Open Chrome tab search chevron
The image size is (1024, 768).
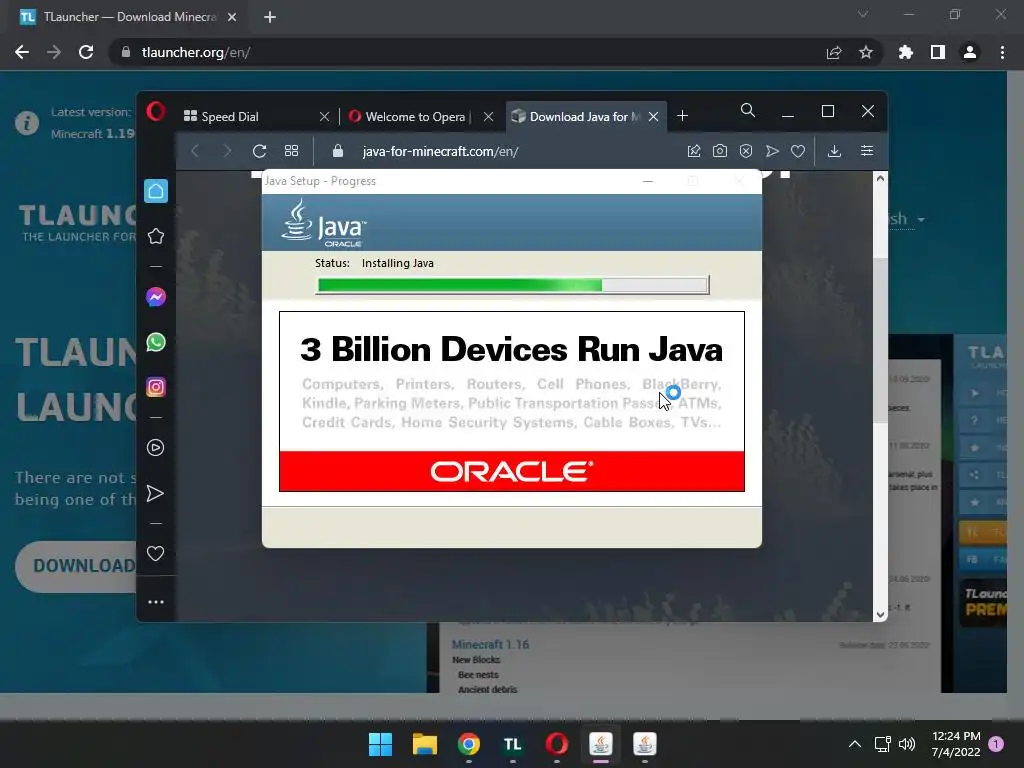click(863, 14)
